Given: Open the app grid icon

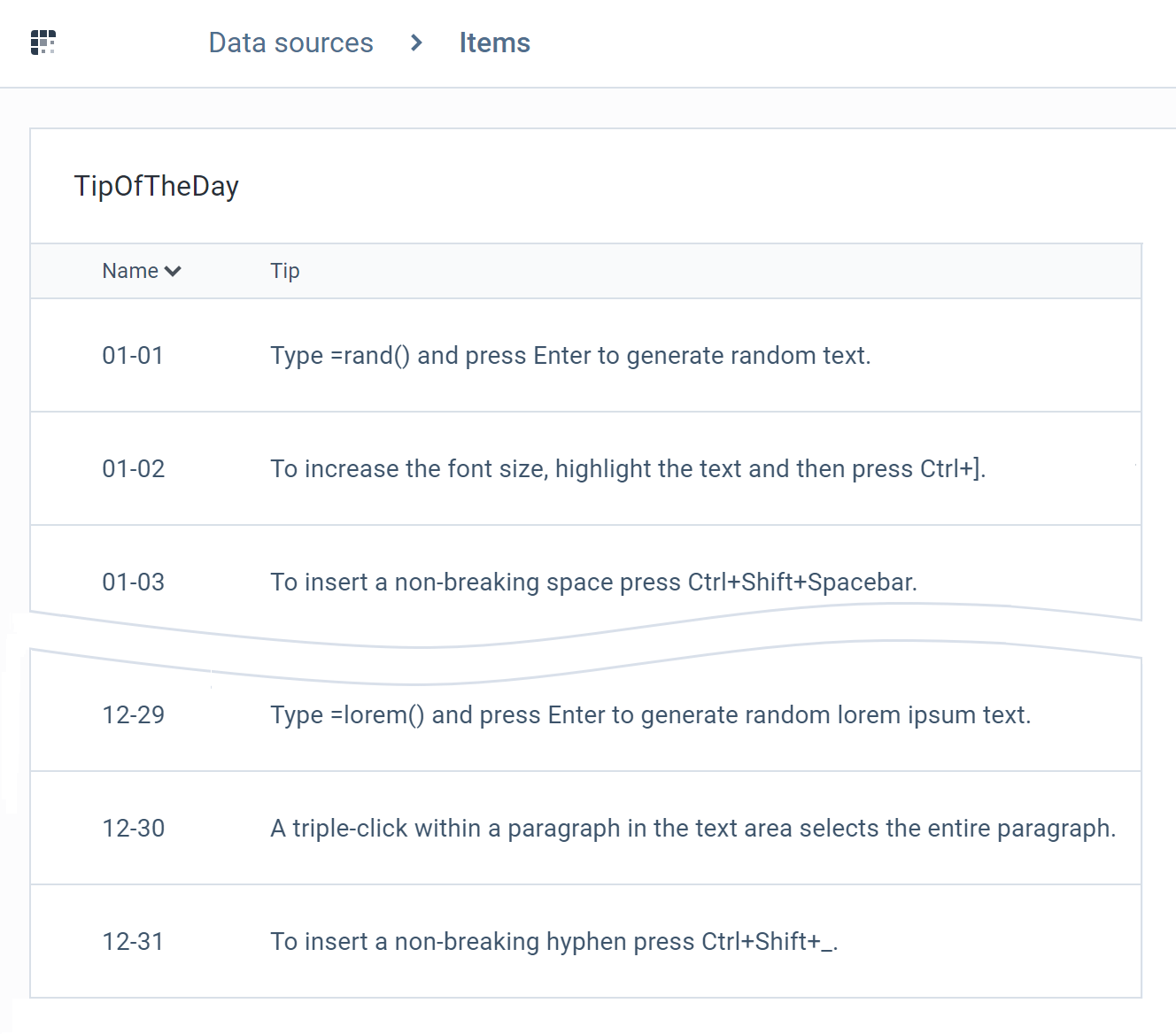Looking at the screenshot, I should coord(43,42).
